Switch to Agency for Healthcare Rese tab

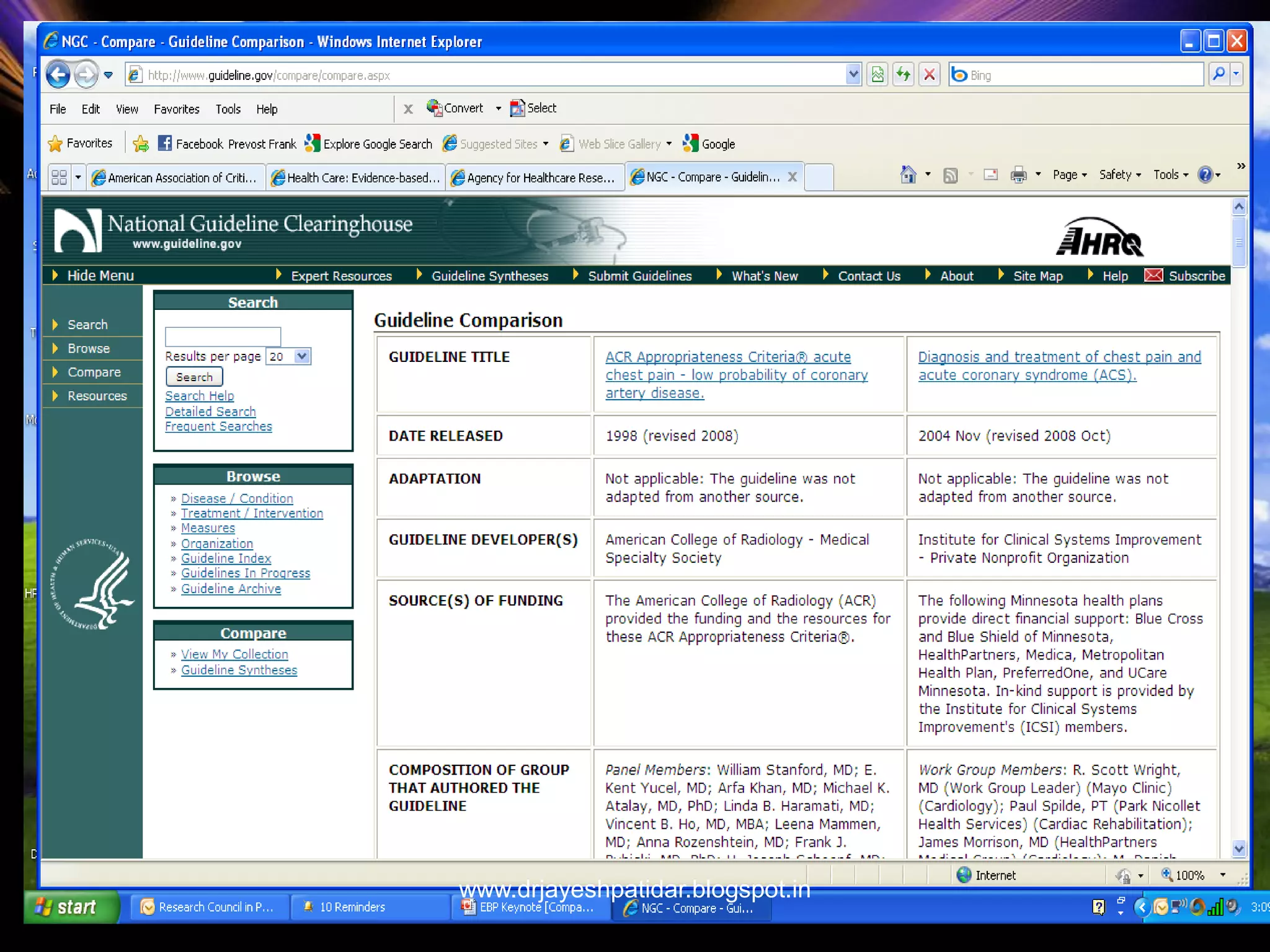(535, 178)
